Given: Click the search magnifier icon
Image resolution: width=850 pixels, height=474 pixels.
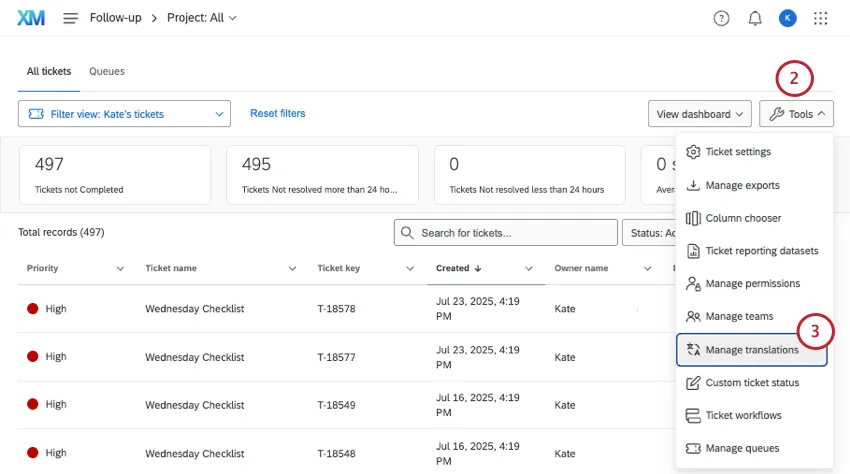Looking at the screenshot, I should point(407,233).
